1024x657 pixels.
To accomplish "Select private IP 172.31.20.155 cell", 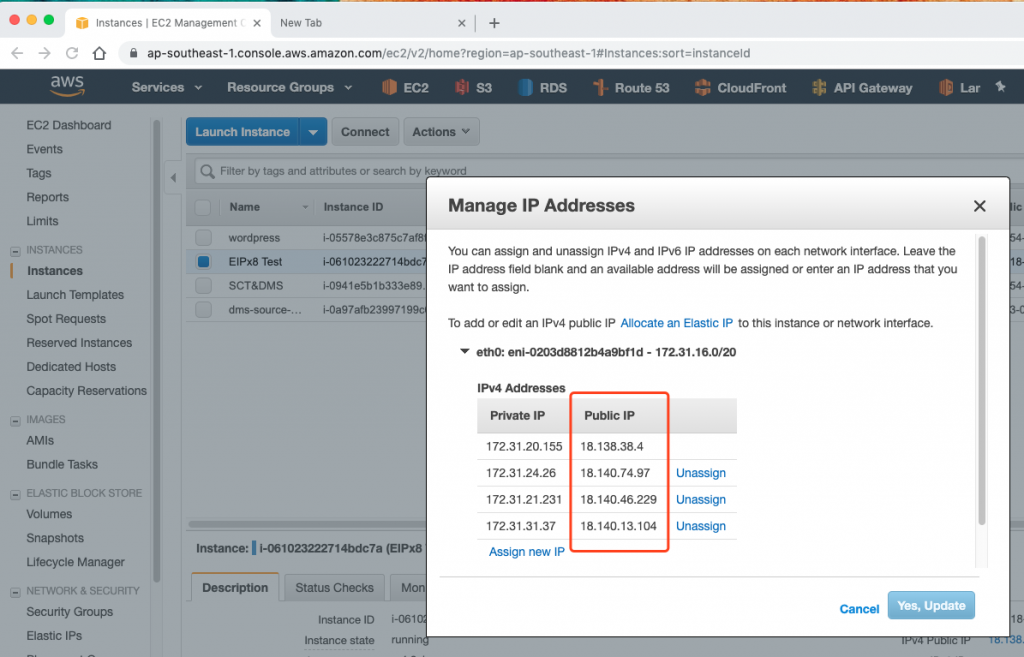I will (x=524, y=447).
